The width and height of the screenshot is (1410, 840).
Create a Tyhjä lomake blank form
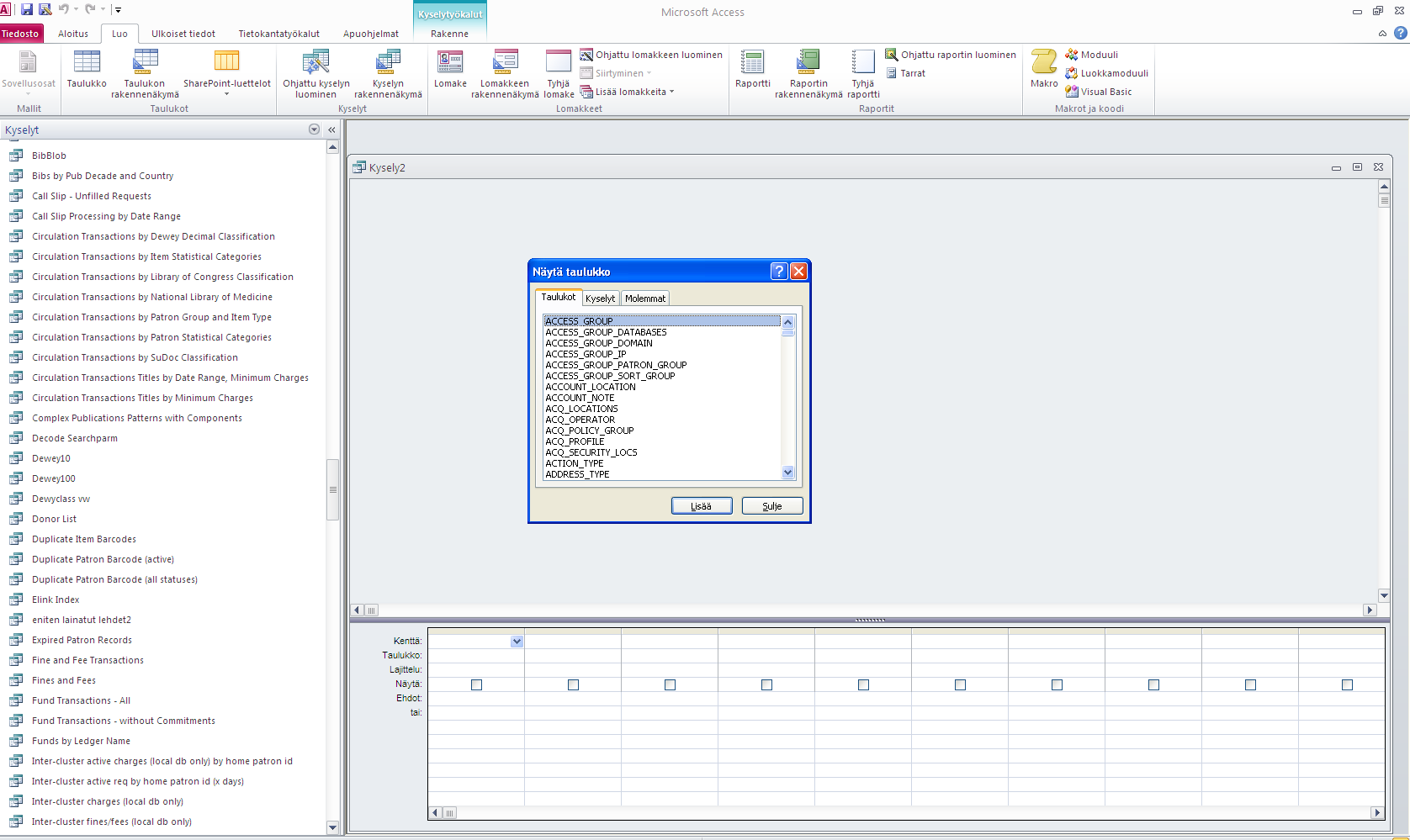559,74
